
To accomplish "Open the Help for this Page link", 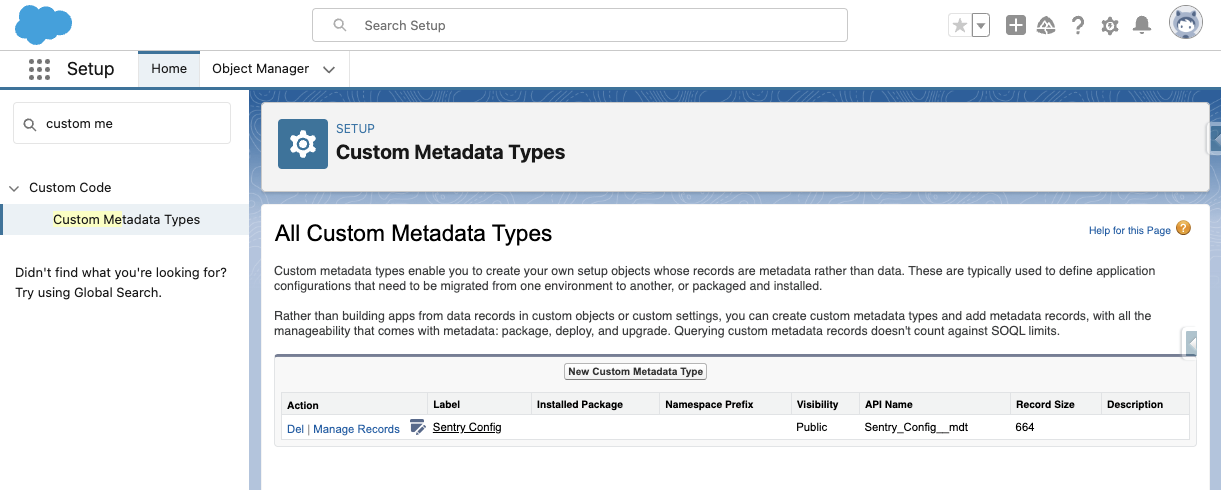I will (1129, 230).
